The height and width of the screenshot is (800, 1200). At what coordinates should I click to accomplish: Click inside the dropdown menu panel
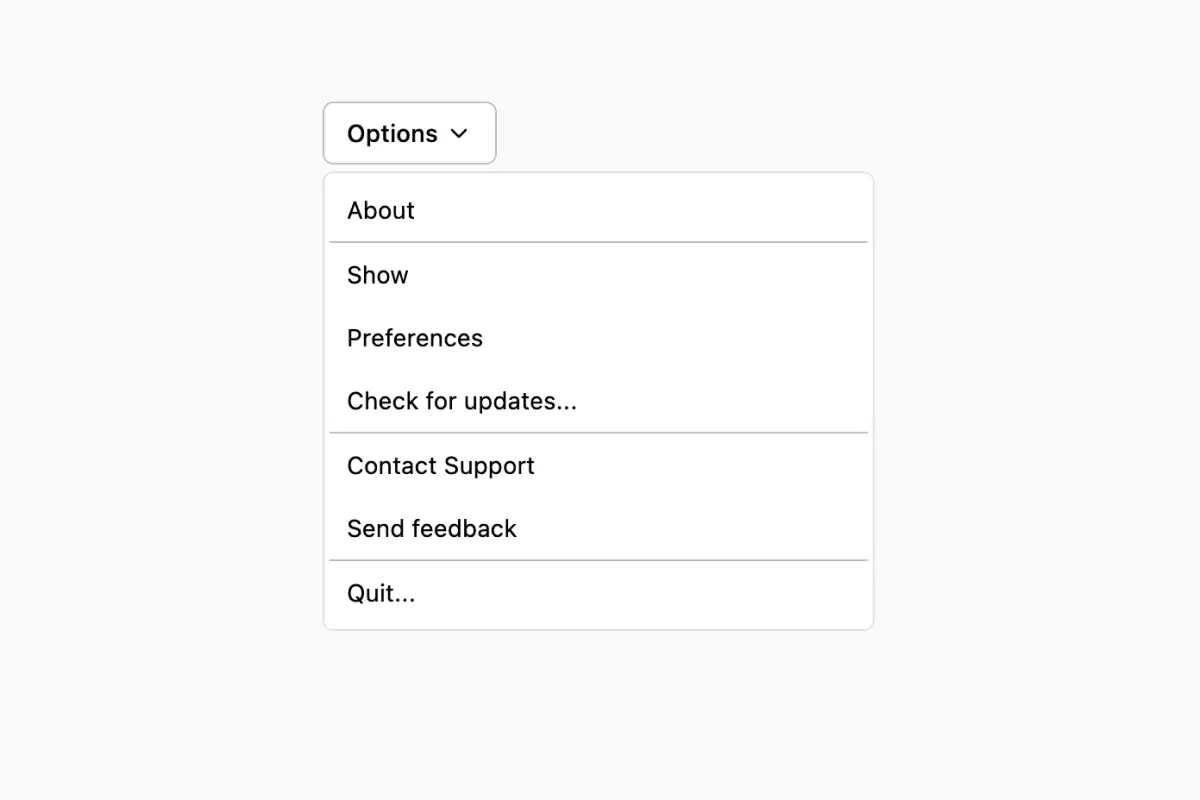(x=598, y=400)
